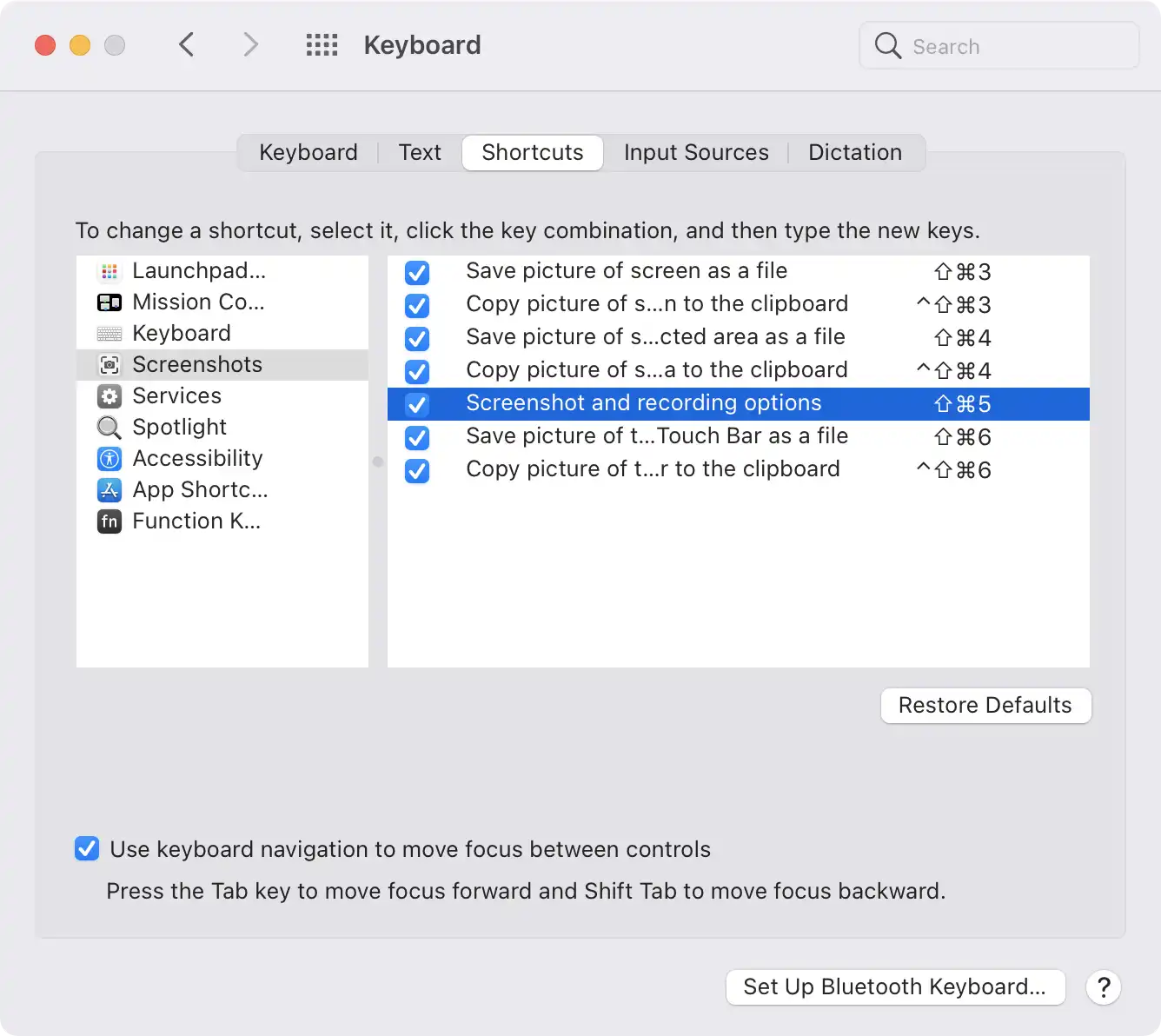Click the ⇧⌘4 key combination
This screenshot has height=1036, width=1161.
[963, 339]
